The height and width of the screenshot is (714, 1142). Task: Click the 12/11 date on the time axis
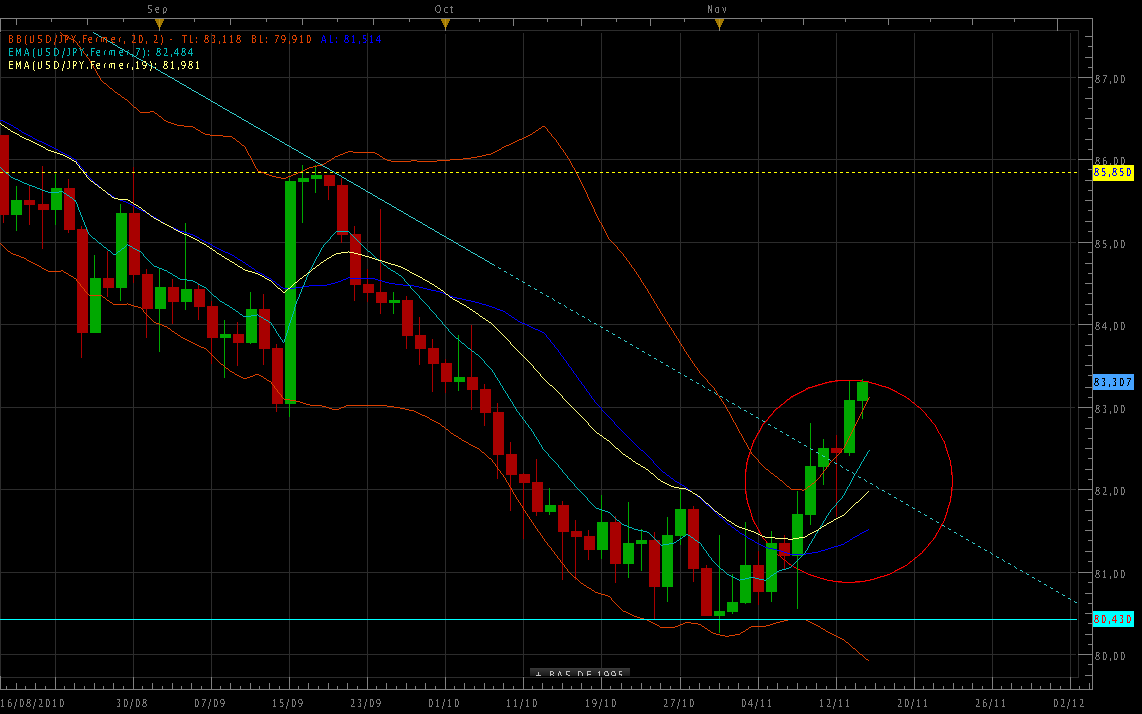tap(834, 703)
